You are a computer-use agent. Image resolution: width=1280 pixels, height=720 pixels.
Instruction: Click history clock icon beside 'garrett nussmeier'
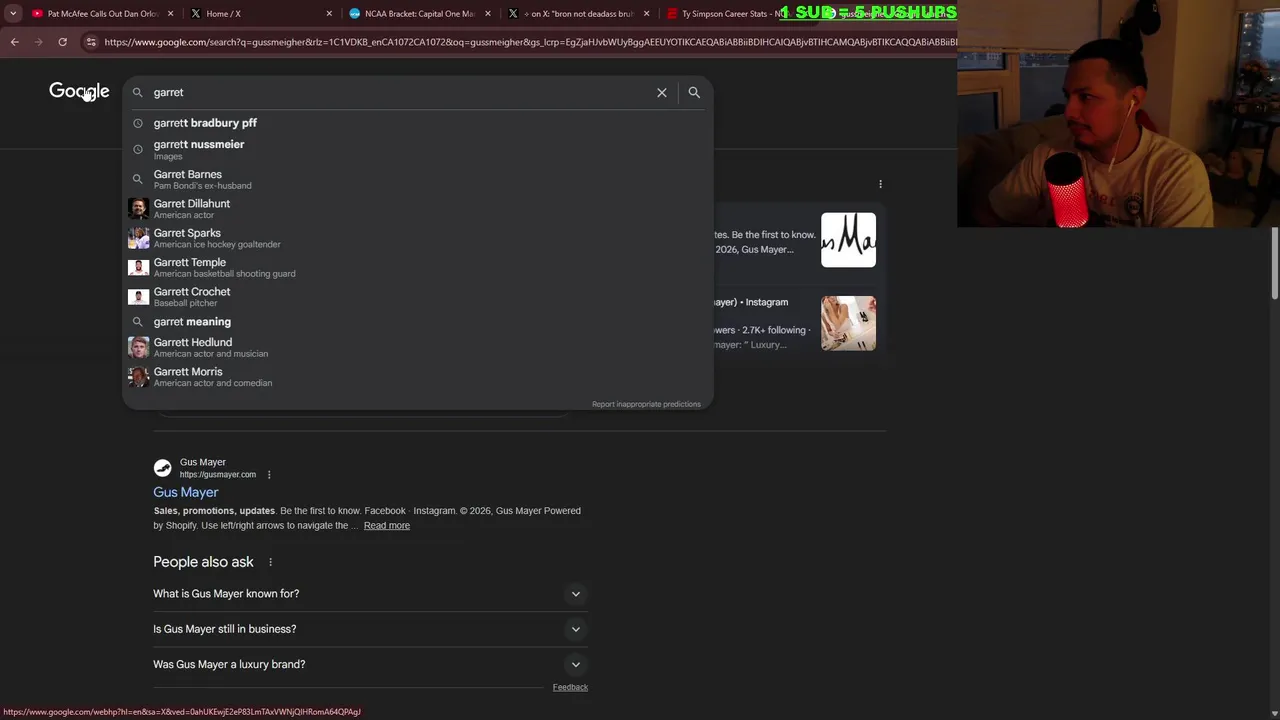138,149
